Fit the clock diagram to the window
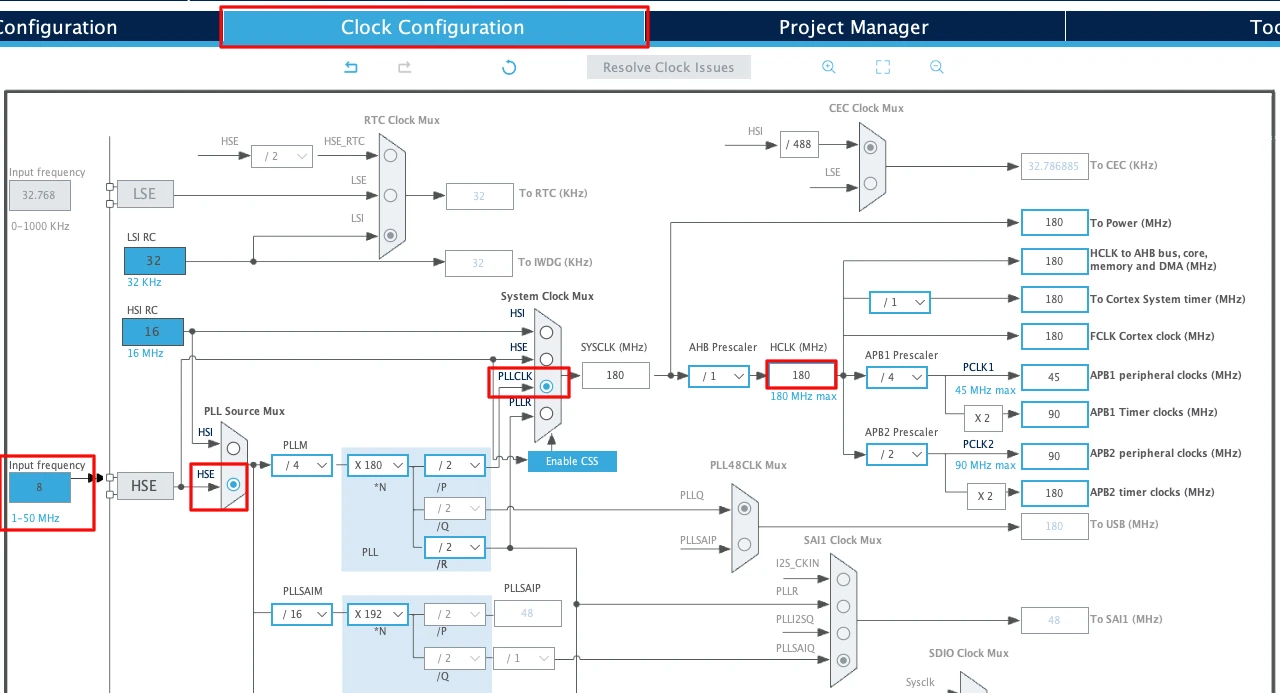 click(882, 67)
